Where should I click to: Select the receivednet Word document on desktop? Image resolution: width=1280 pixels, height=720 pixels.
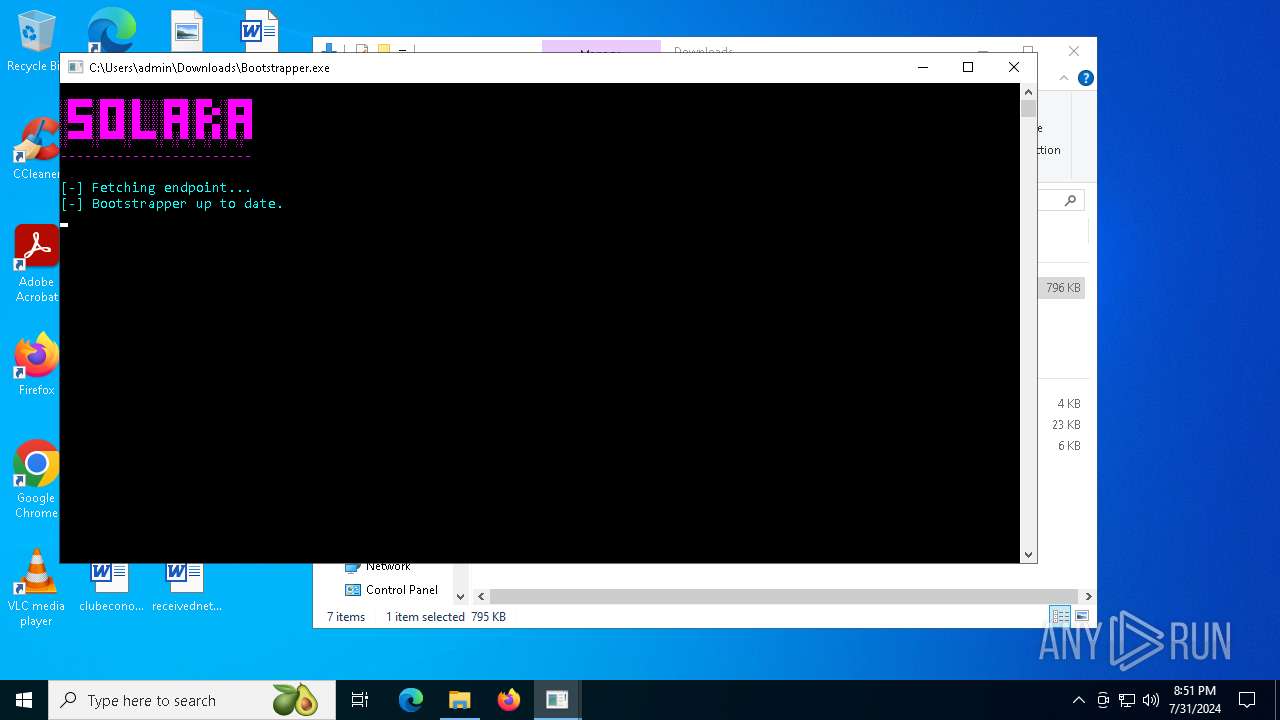coord(187,588)
